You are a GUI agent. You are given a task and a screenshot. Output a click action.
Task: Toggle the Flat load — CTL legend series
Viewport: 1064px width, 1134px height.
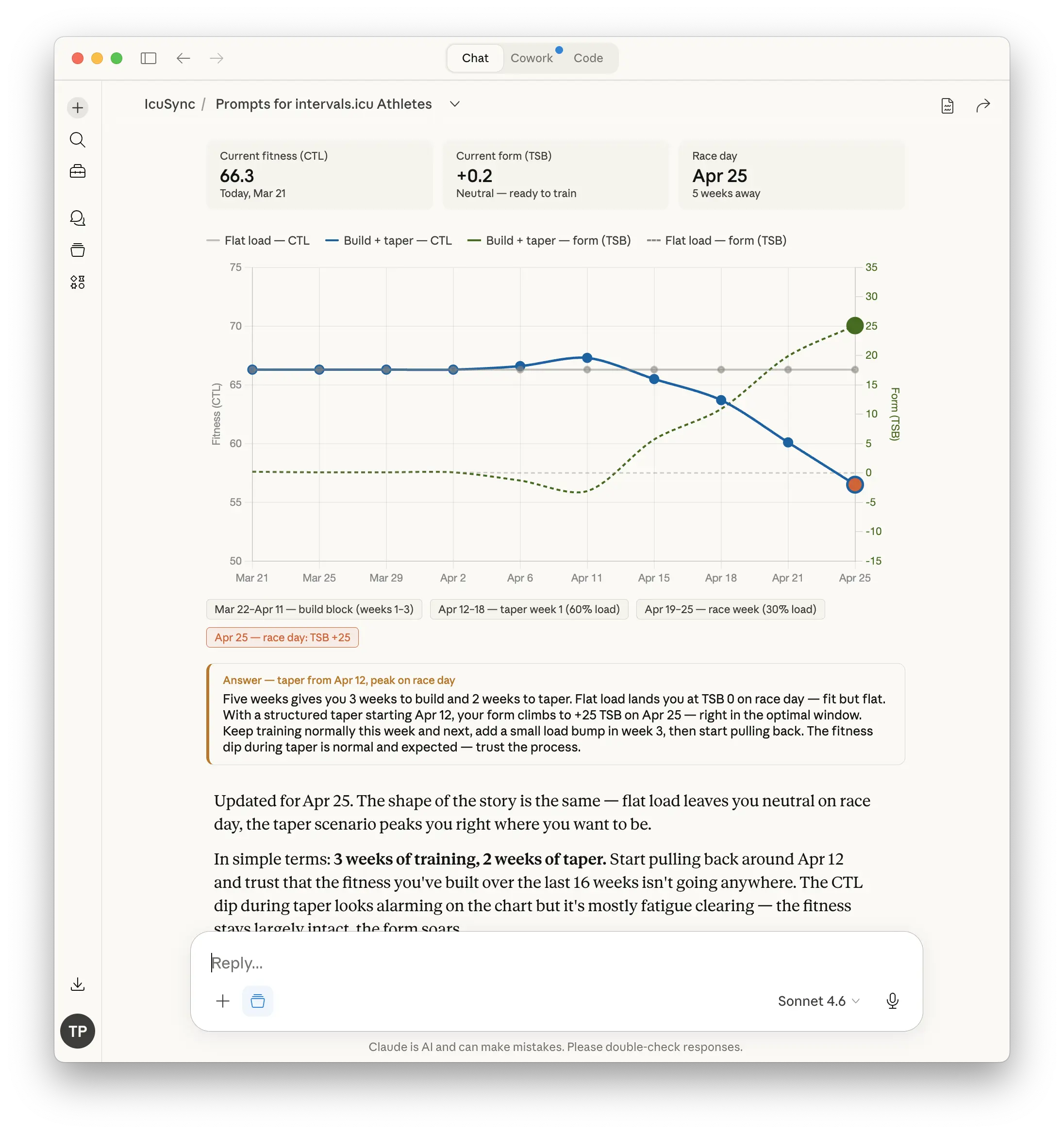258,241
